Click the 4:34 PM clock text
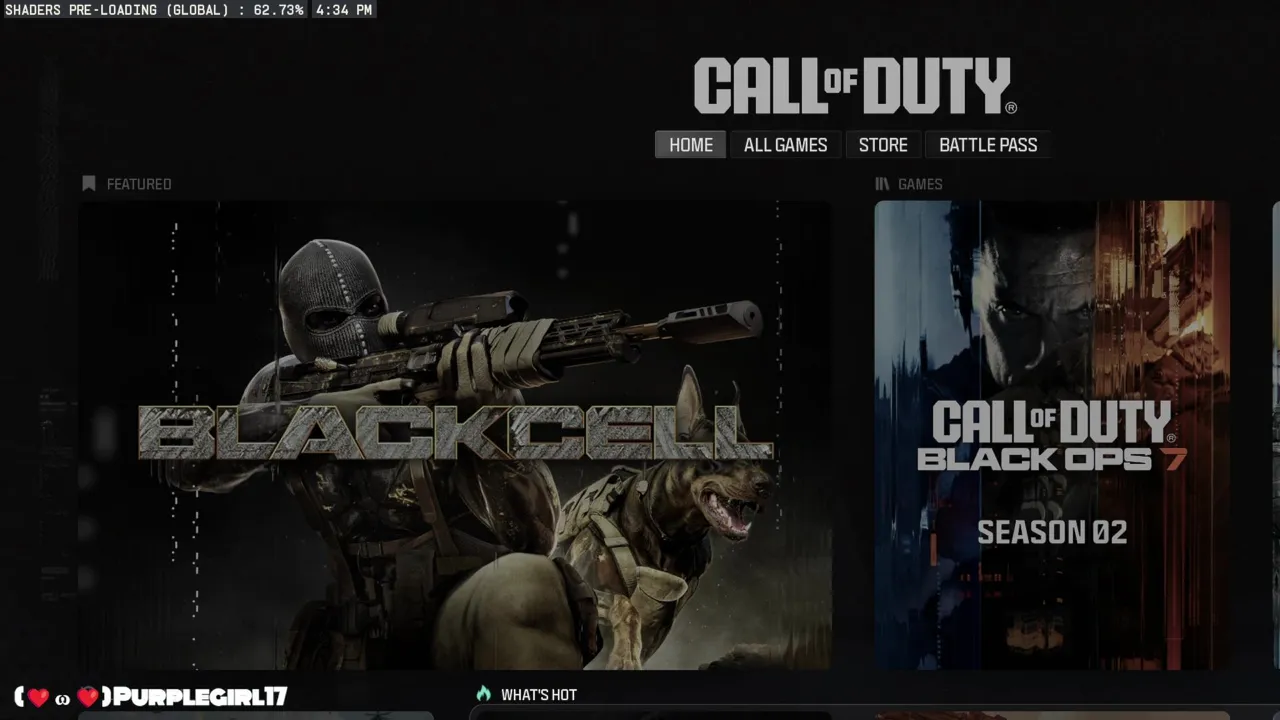Image resolution: width=1280 pixels, height=720 pixels. point(344,10)
